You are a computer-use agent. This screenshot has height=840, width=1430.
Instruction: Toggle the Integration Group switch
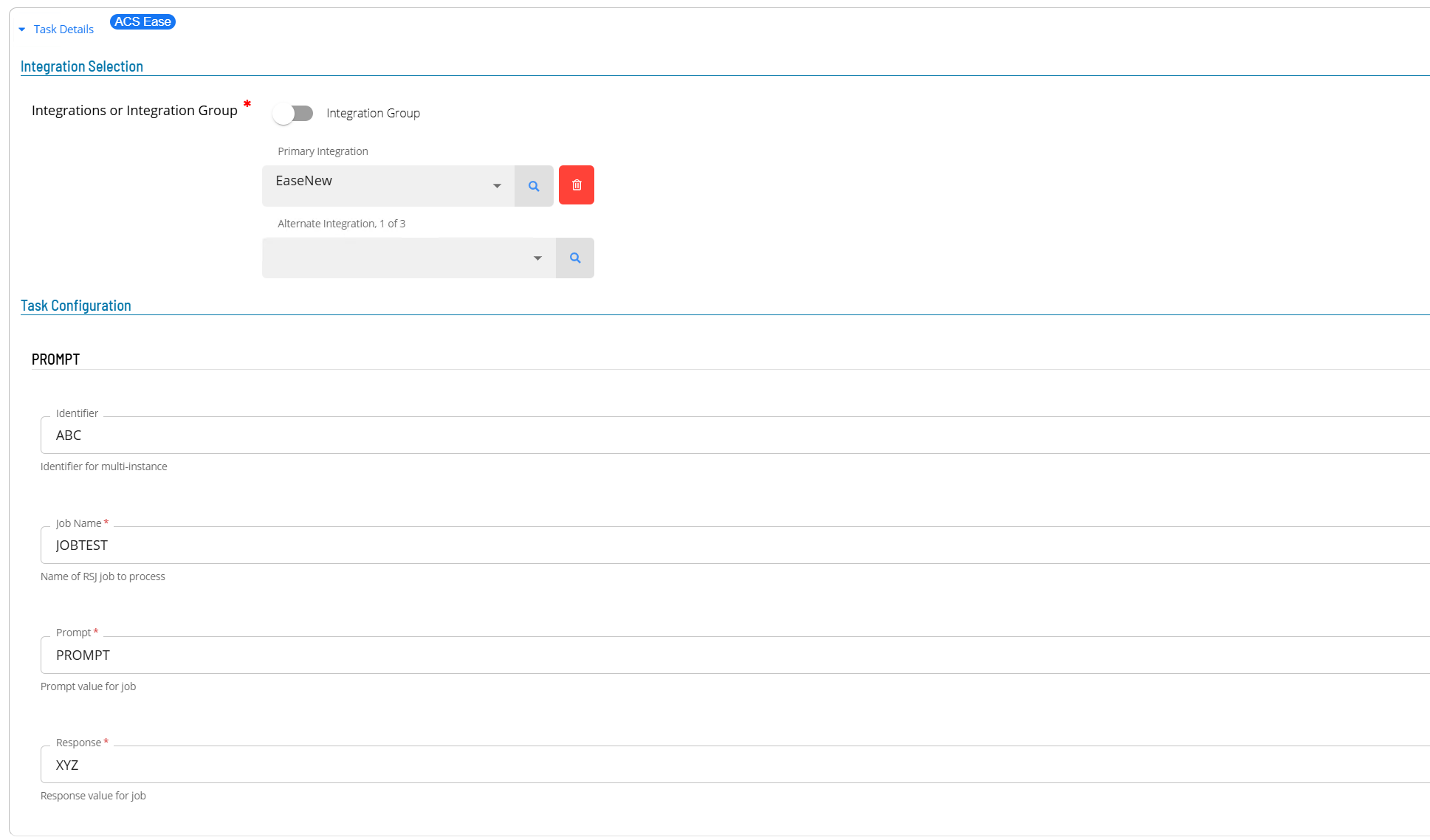tap(293, 113)
